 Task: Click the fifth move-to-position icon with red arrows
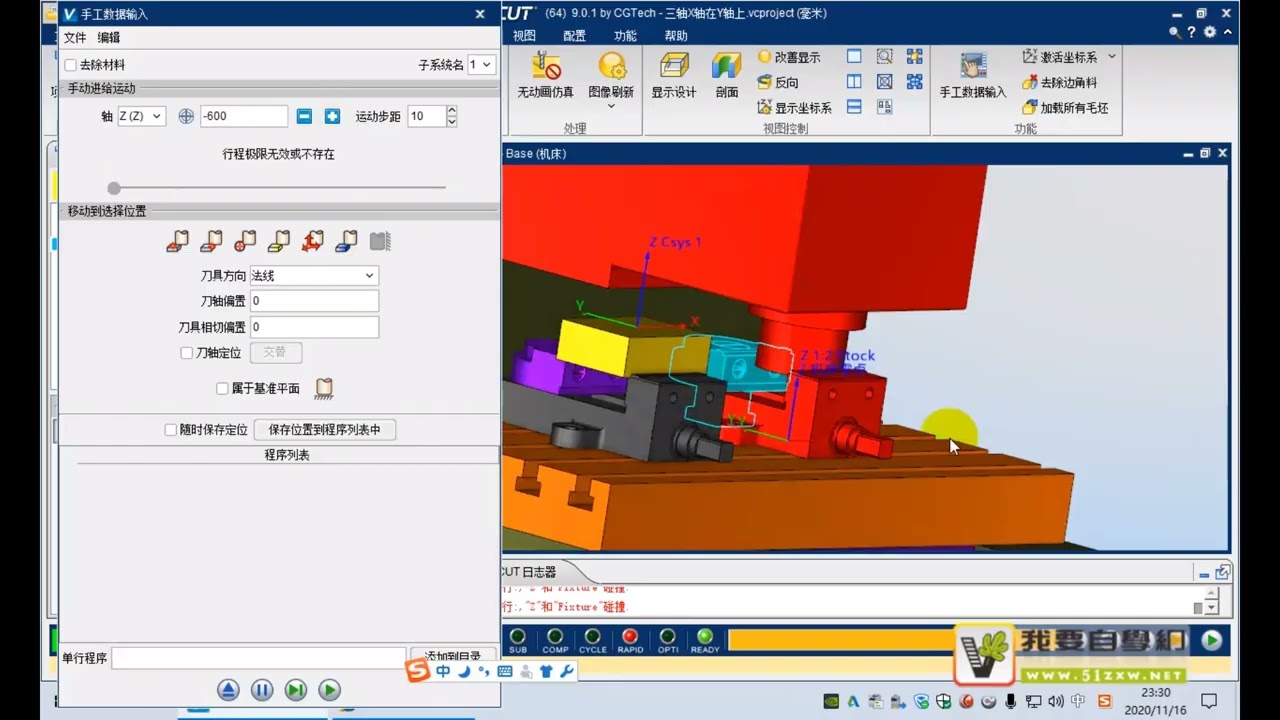click(313, 241)
